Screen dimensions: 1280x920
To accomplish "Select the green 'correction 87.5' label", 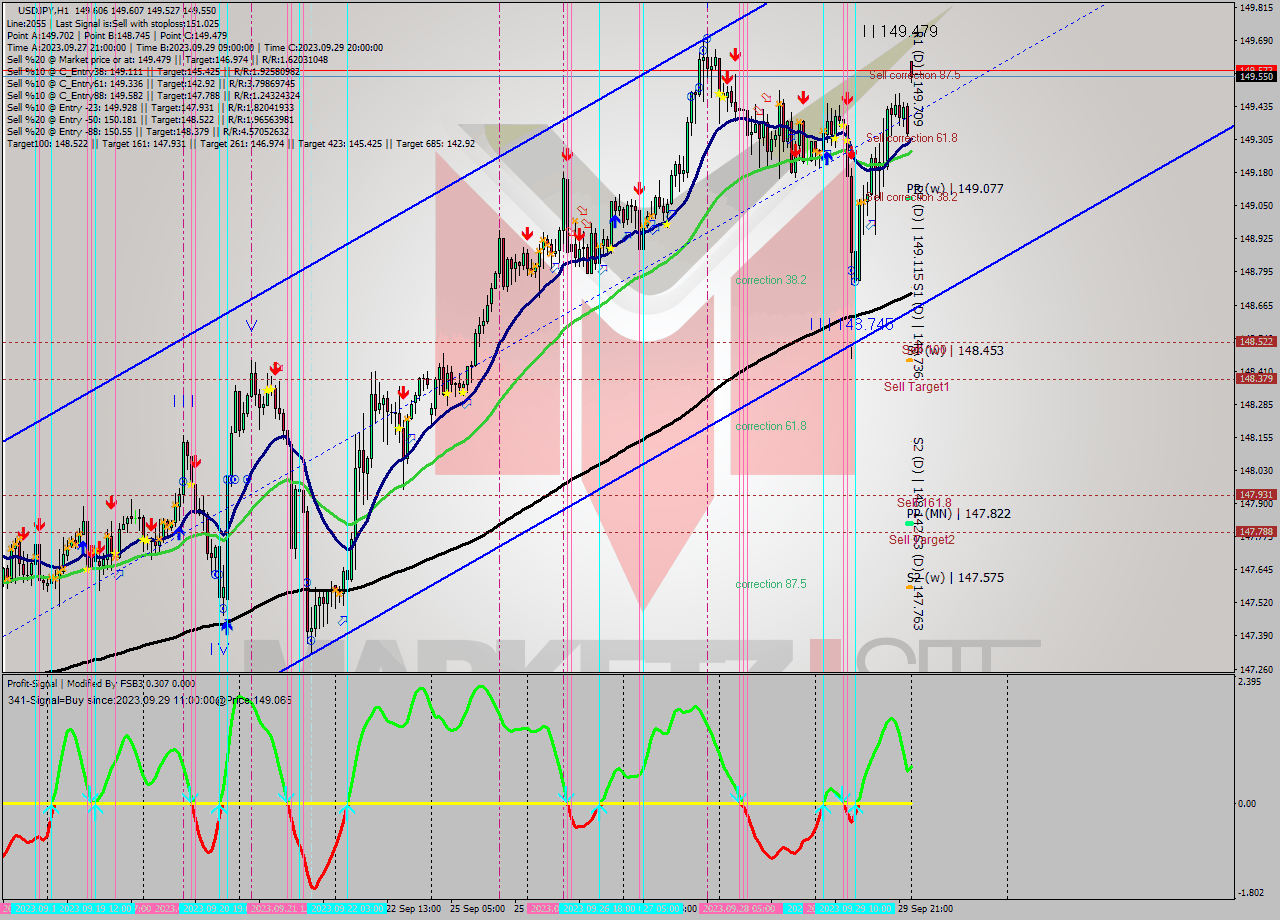I will click(x=771, y=584).
